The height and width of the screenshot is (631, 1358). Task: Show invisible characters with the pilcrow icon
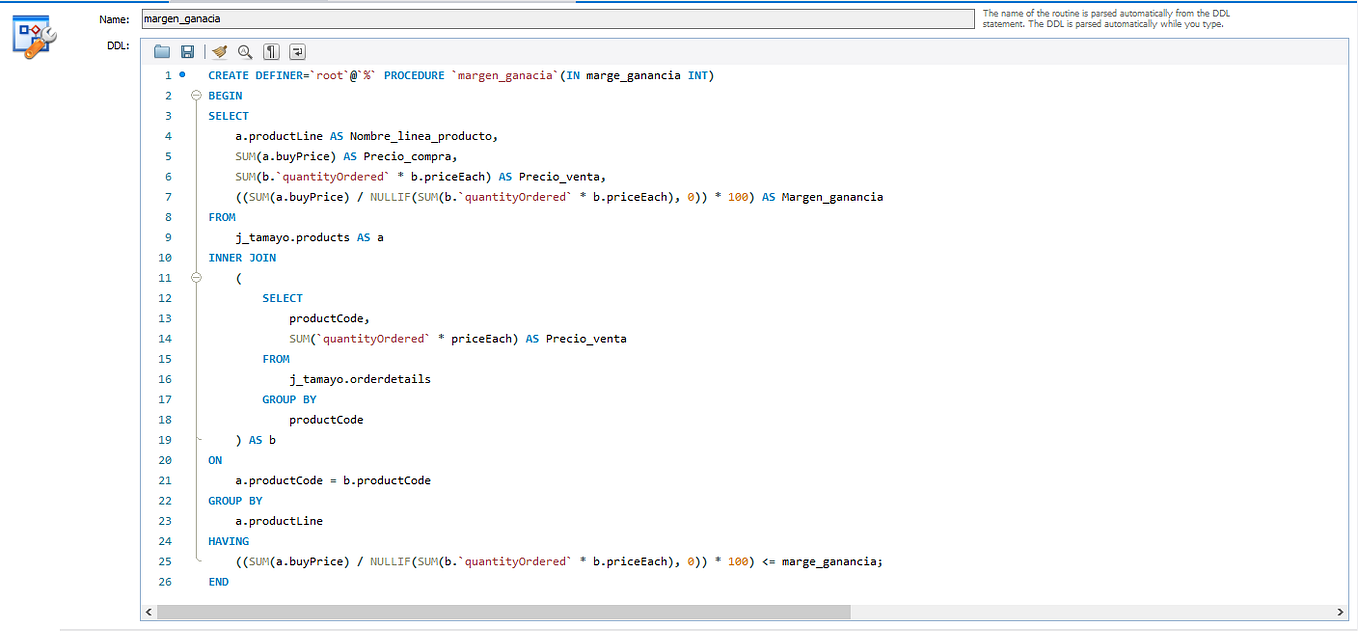270,51
